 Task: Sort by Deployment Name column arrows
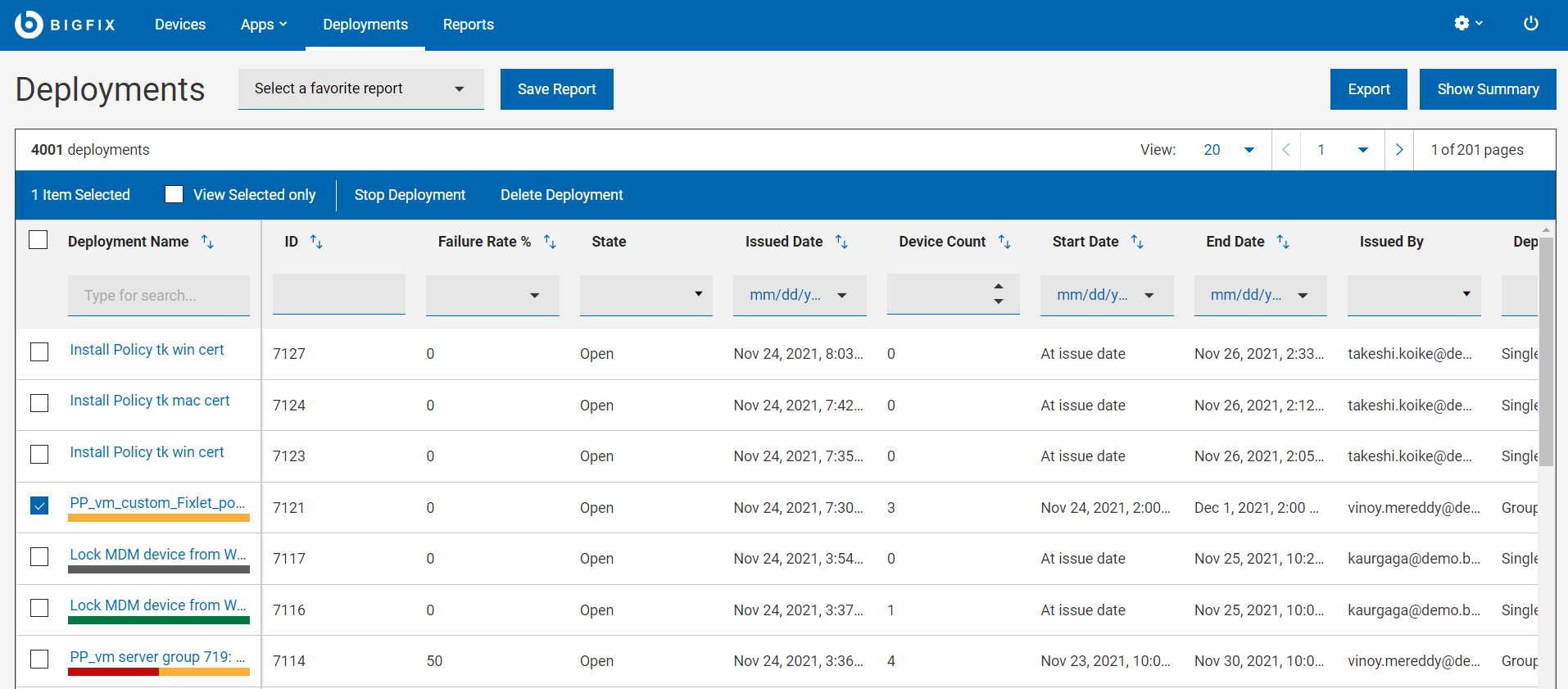coord(208,242)
